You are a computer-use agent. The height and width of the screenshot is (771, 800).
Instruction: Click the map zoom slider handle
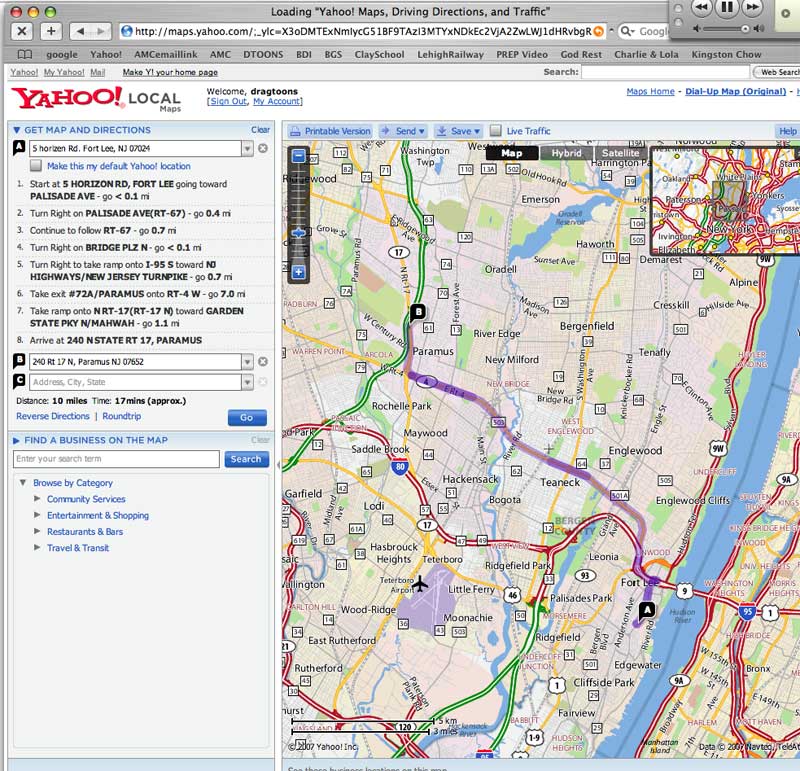[298, 232]
